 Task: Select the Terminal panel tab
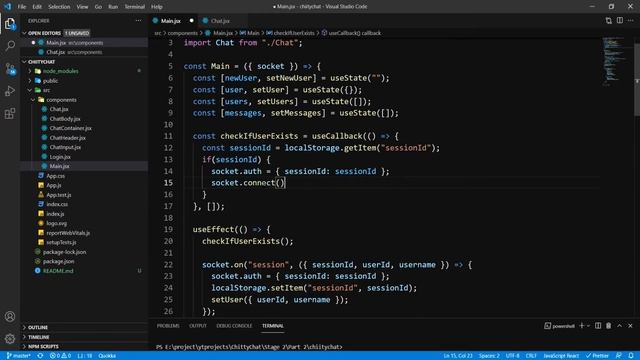pos(273,326)
